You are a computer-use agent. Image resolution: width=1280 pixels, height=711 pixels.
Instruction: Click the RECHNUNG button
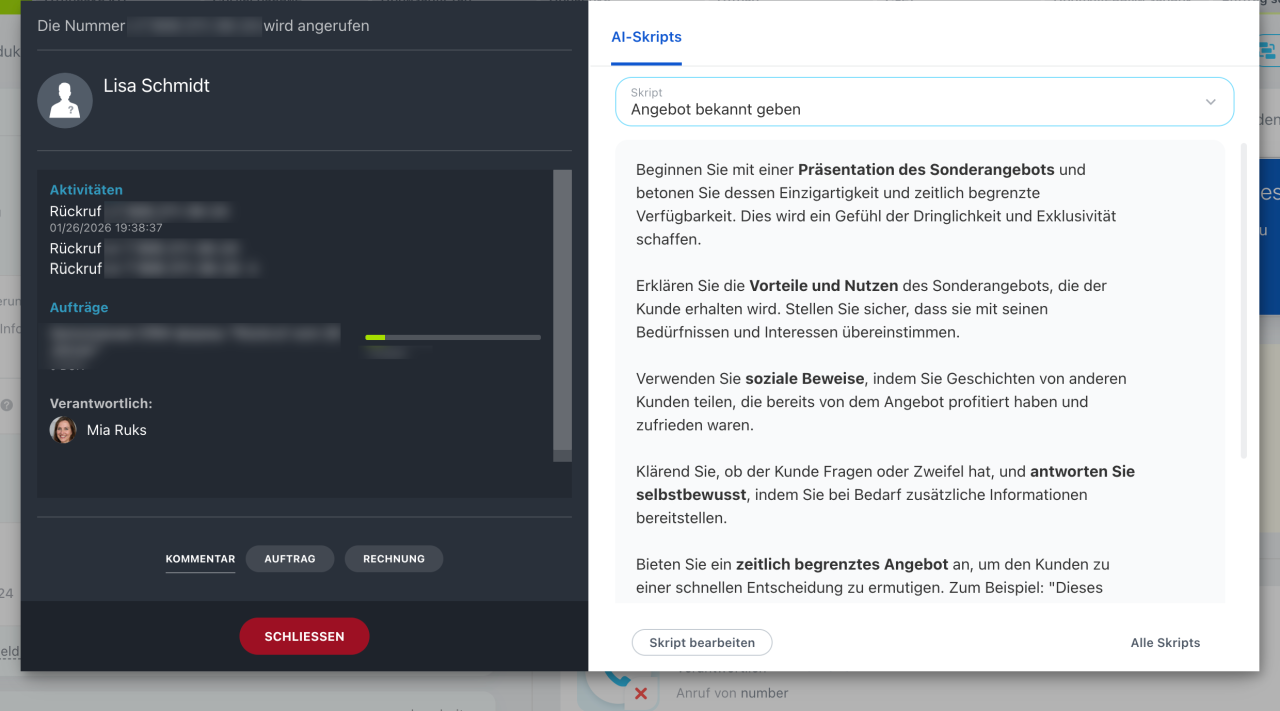[x=394, y=559]
